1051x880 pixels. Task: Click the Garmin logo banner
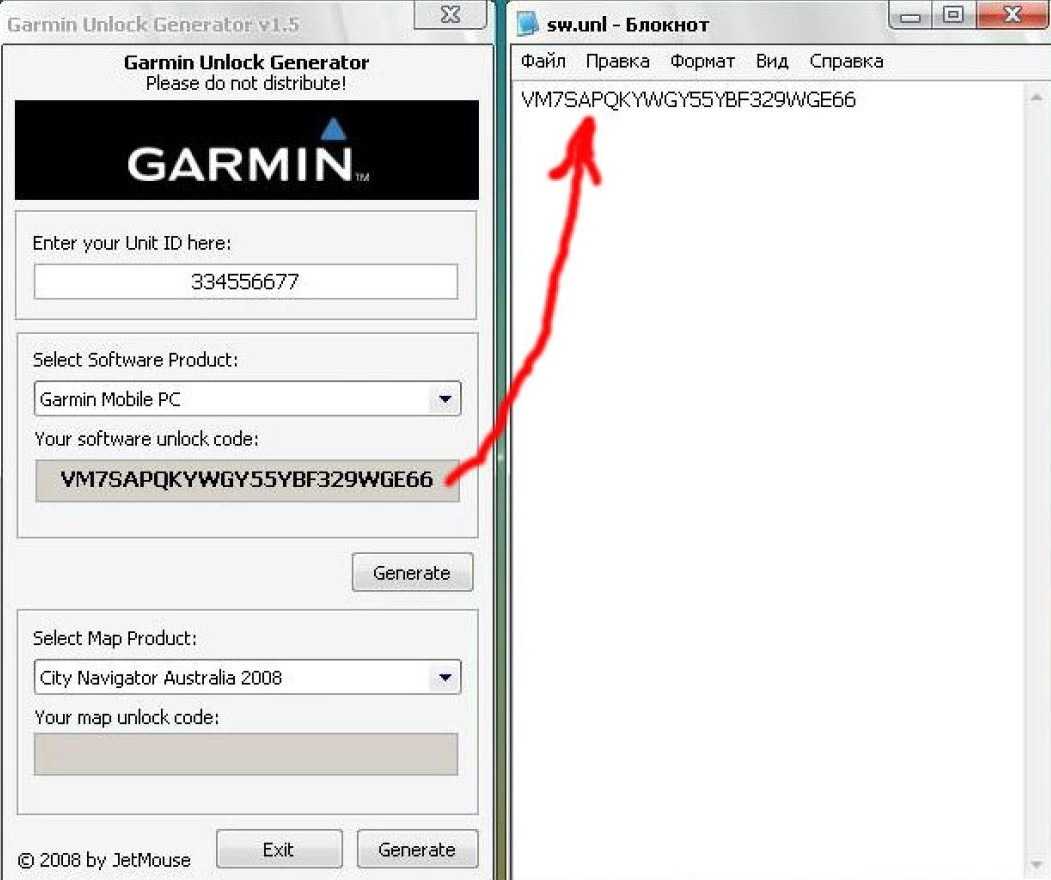pyautogui.click(x=247, y=150)
